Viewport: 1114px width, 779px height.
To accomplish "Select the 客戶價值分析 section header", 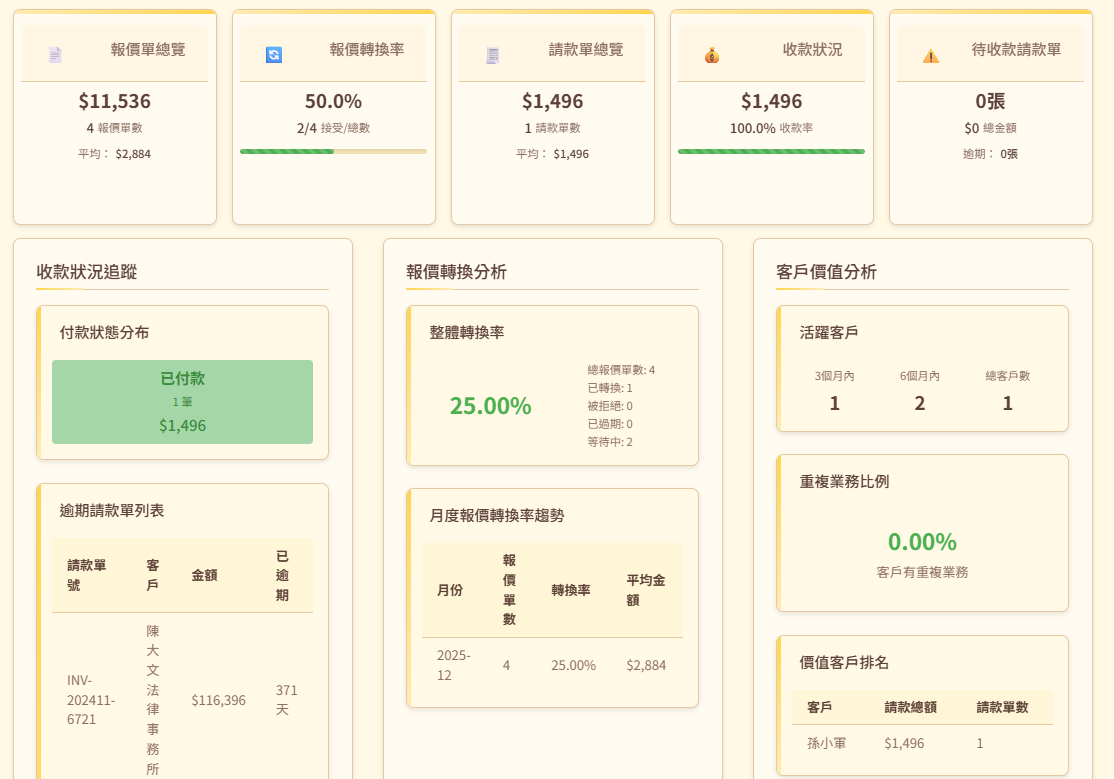I will (824, 272).
